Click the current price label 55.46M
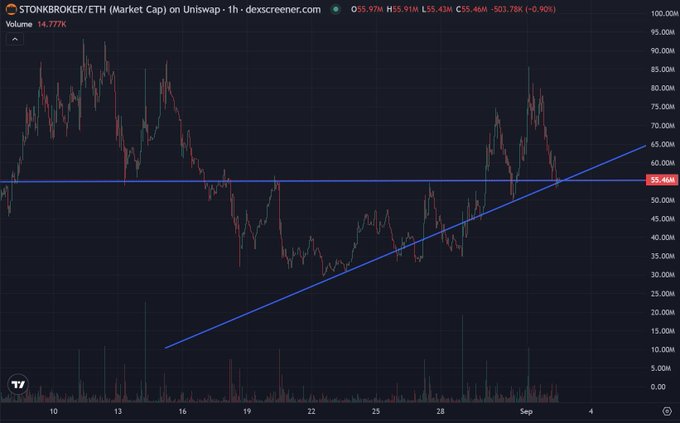This screenshot has width=680, height=423. [662, 180]
